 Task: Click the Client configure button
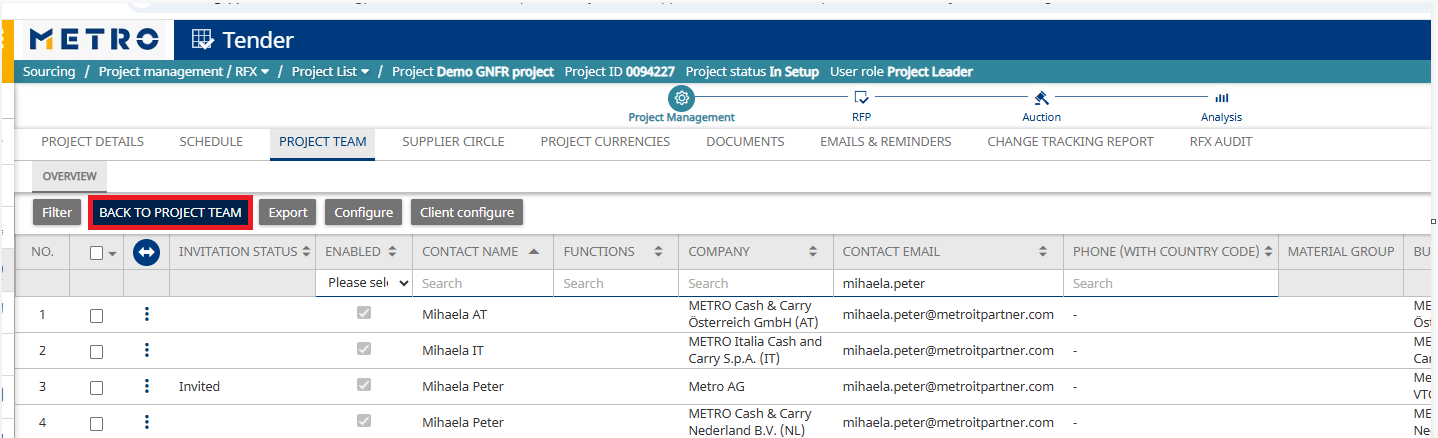tap(467, 212)
